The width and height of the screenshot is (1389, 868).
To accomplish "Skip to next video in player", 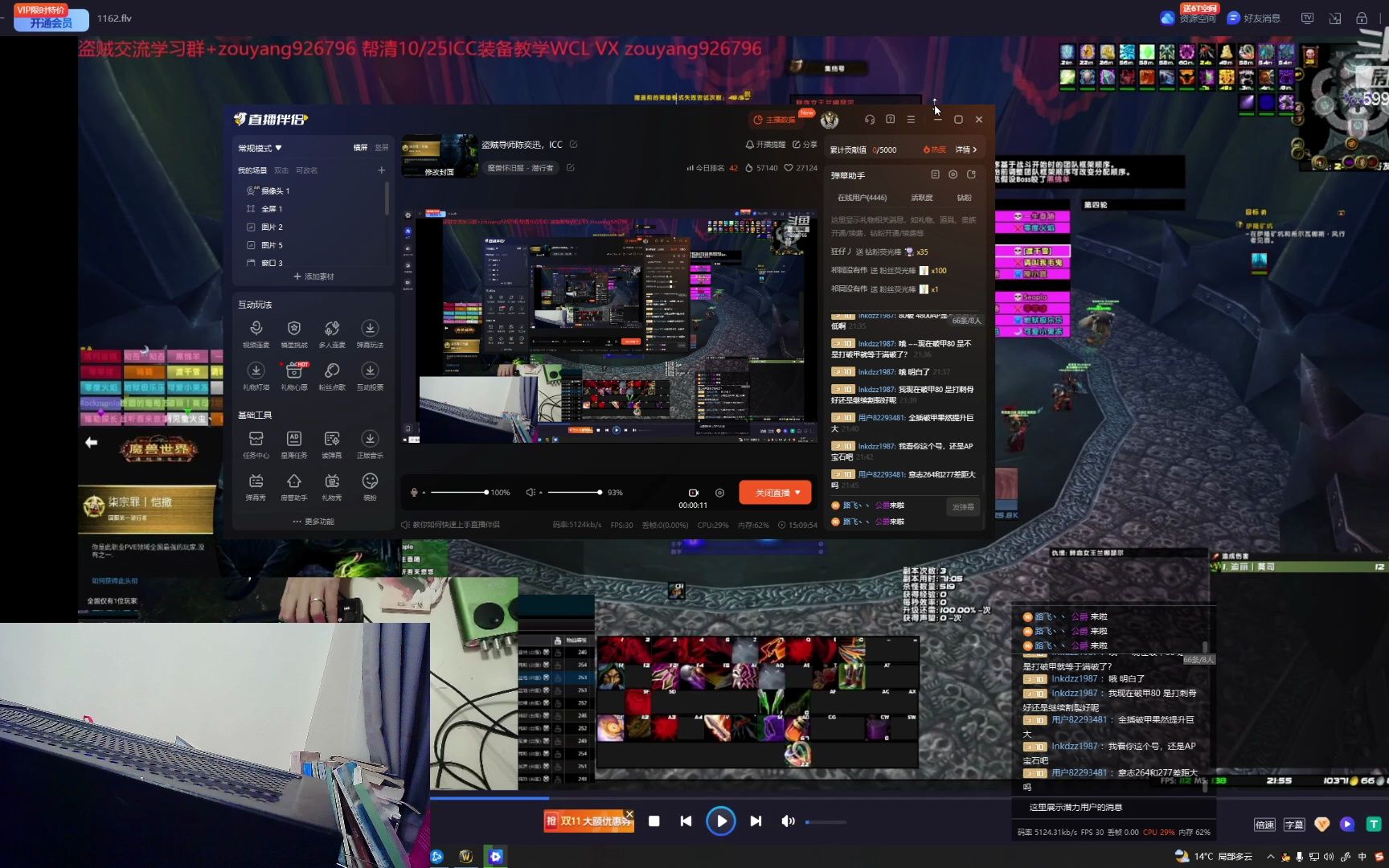I will (756, 821).
